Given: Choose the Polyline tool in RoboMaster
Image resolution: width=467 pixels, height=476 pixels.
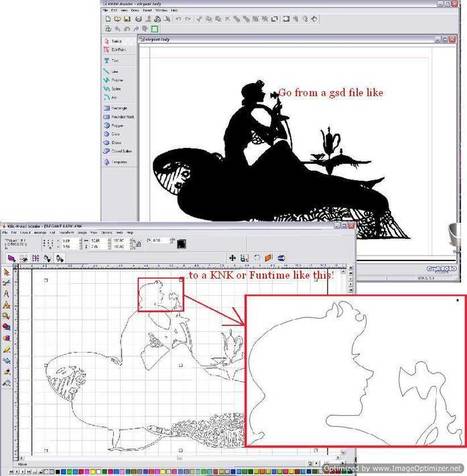Looking at the screenshot, I should pyautogui.click(x=114, y=80).
